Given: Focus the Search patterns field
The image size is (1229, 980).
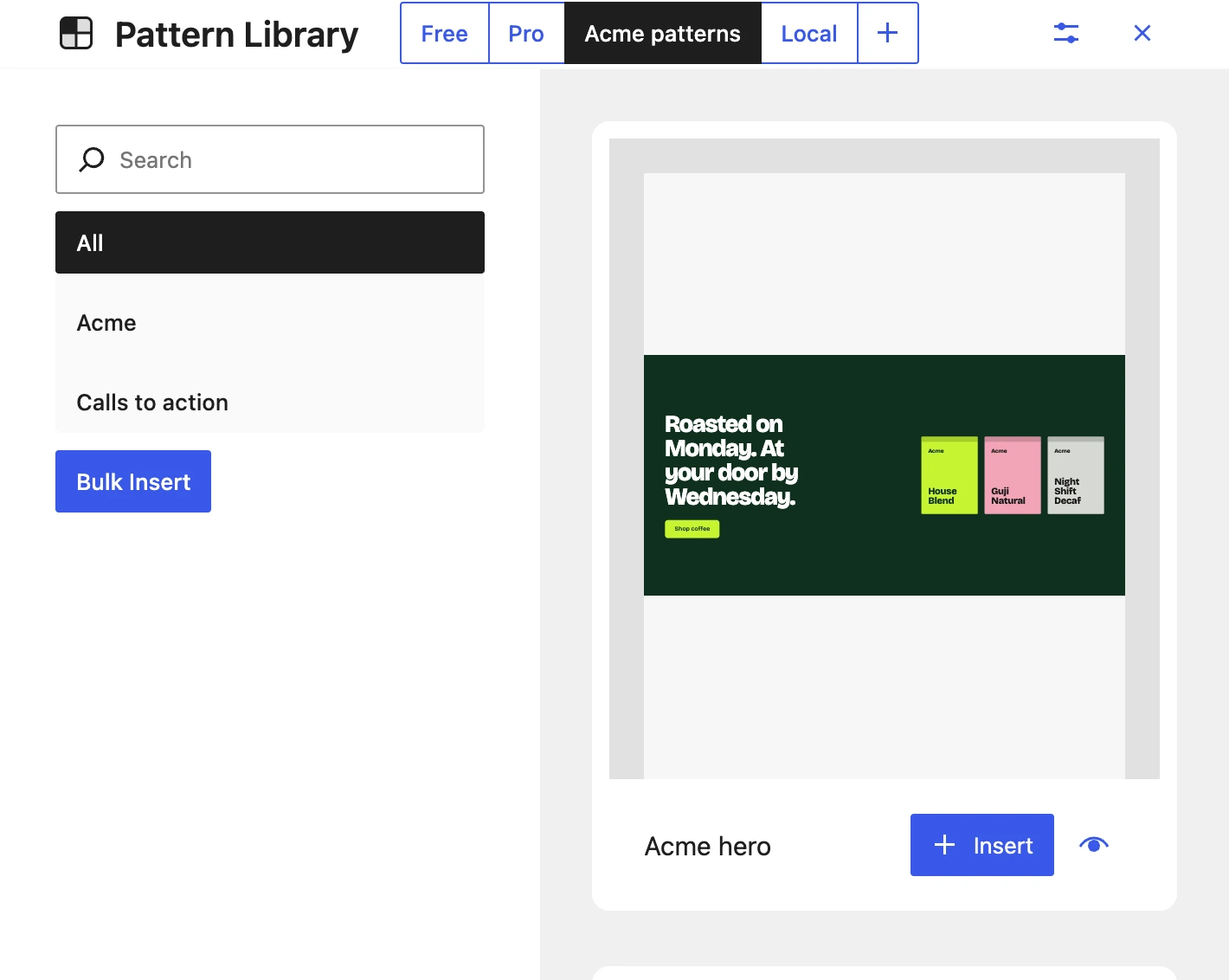Looking at the screenshot, I should [270, 159].
